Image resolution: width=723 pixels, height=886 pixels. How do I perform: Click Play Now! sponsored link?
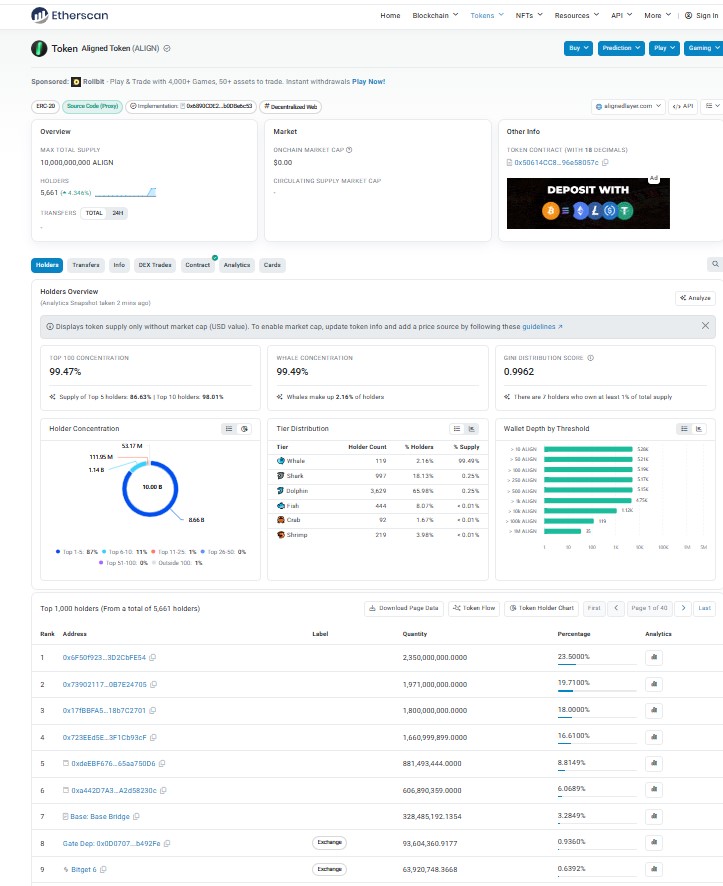tap(368, 81)
